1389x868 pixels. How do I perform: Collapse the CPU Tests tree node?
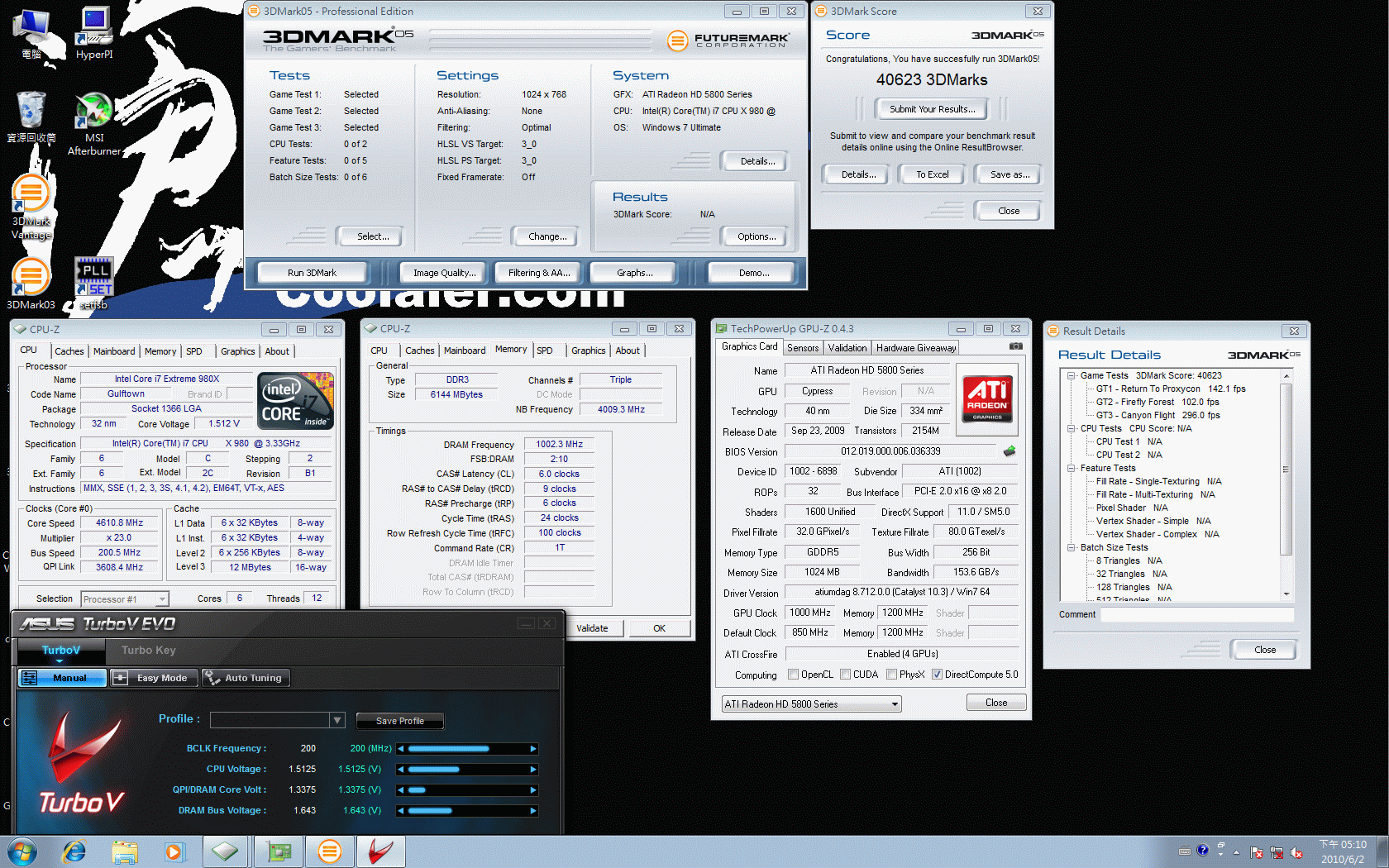(1071, 428)
